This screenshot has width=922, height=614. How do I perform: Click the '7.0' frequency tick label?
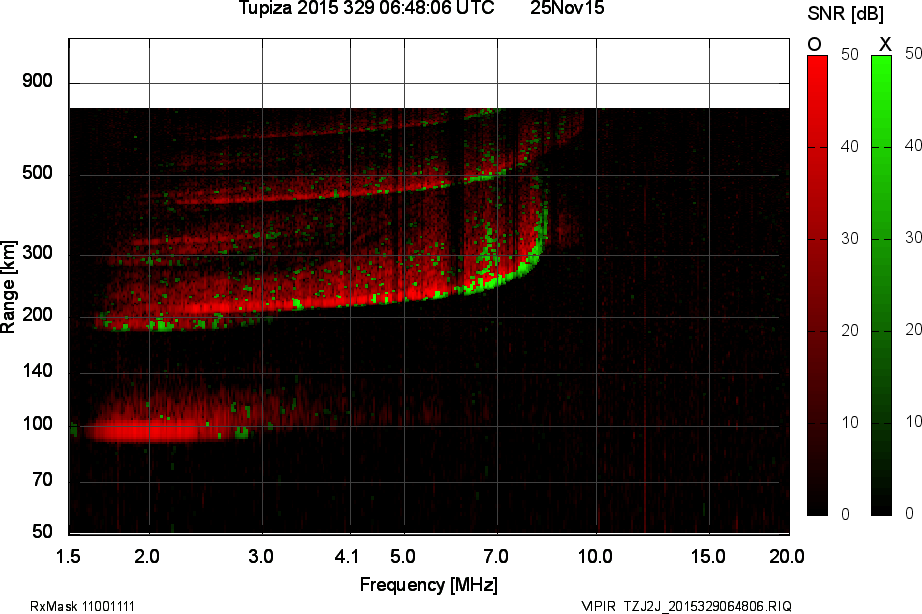(x=496, y=556)
